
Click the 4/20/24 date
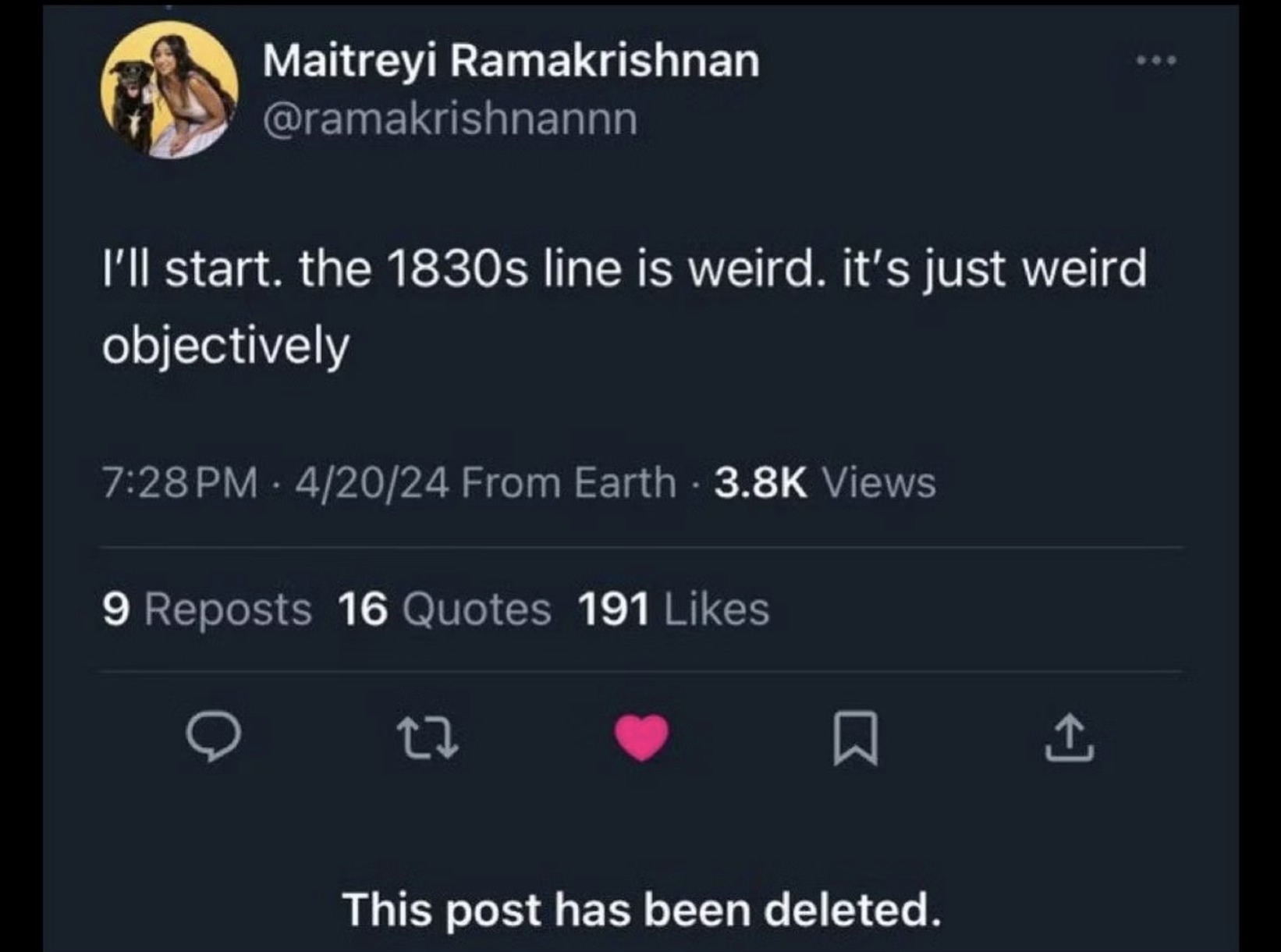pos(372,482)
